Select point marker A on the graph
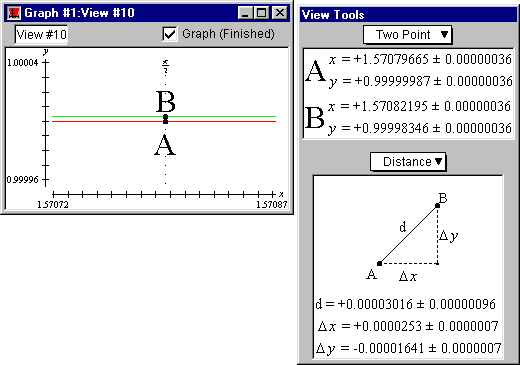The height and width of the screenshot is (365, 520). point(165,122)
